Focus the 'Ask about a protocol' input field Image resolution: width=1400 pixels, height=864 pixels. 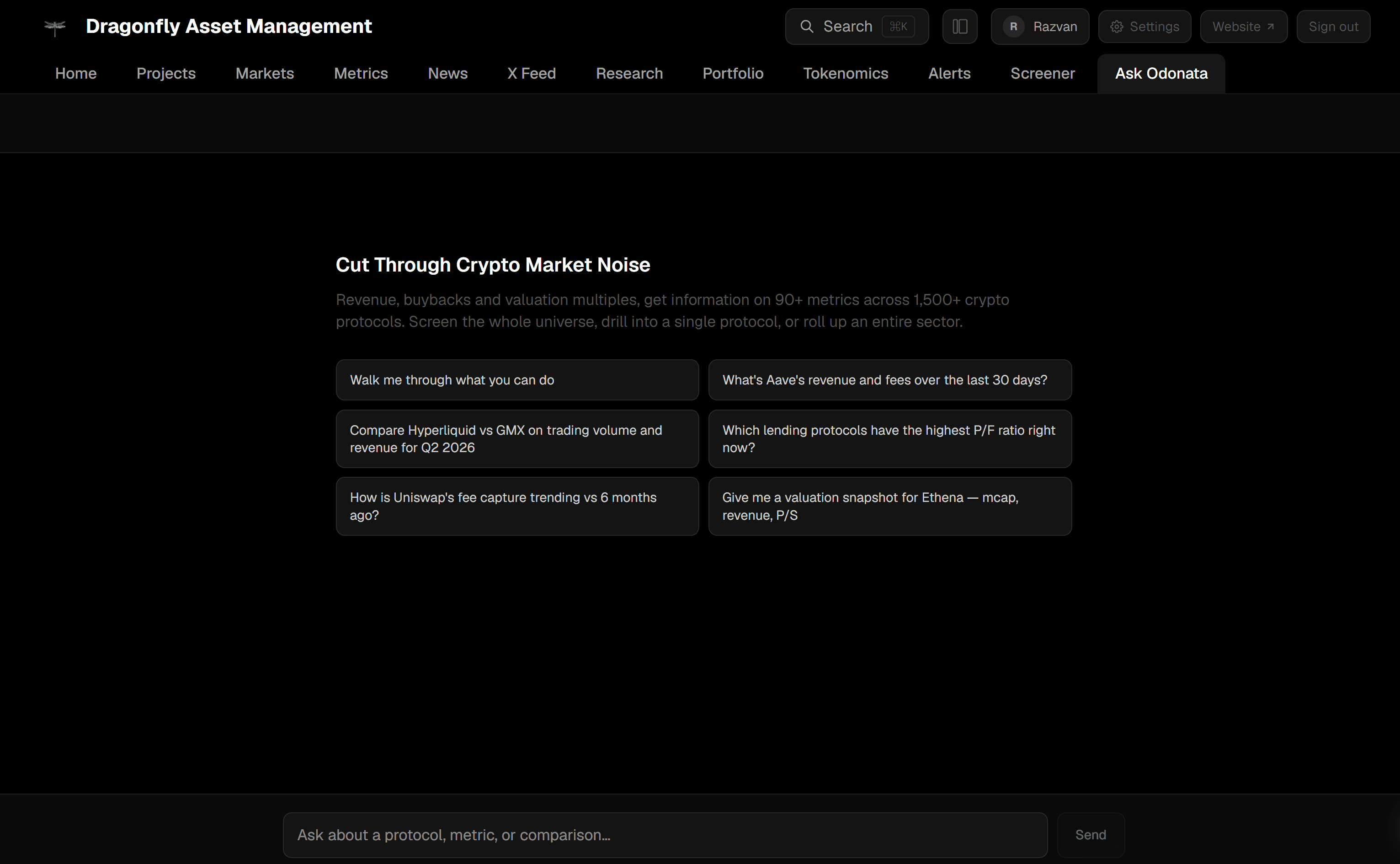665,835
